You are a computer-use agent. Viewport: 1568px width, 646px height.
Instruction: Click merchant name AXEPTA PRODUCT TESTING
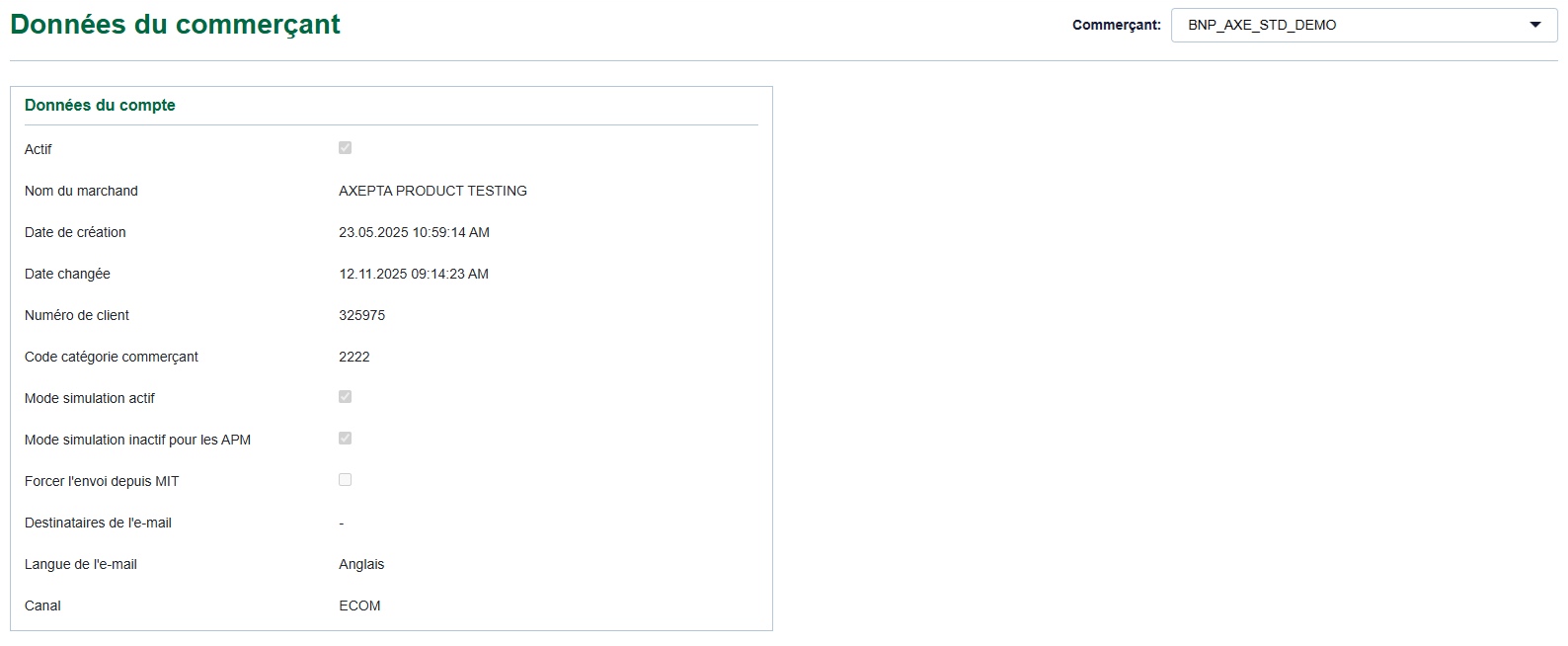(x=432, y=191)
